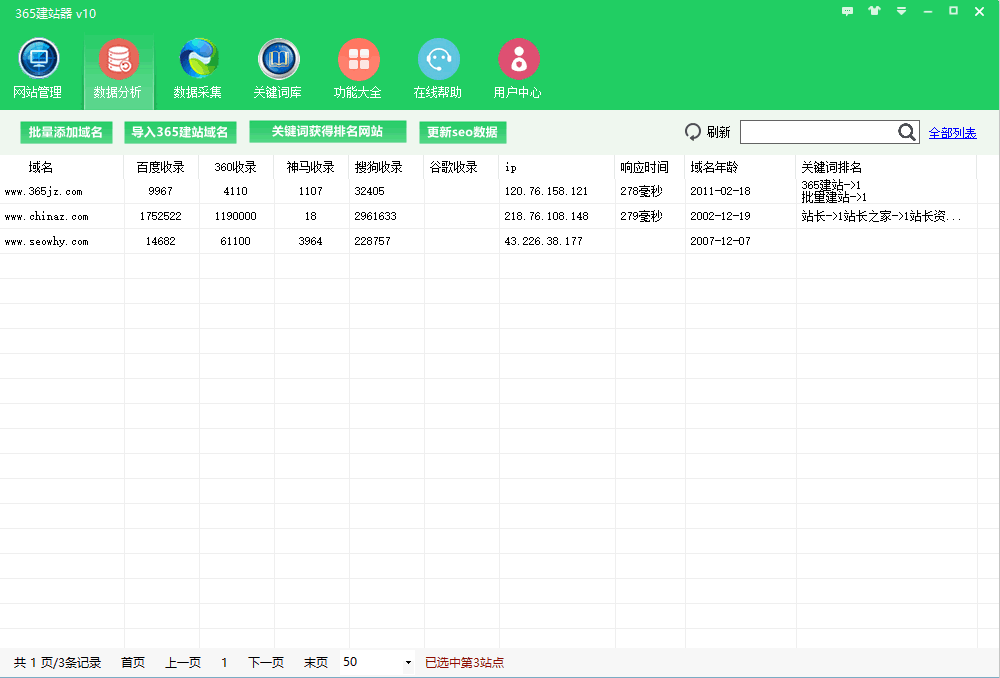Go to 首页 first page
The image size is (1000, 678).
[x=133, y=663]
